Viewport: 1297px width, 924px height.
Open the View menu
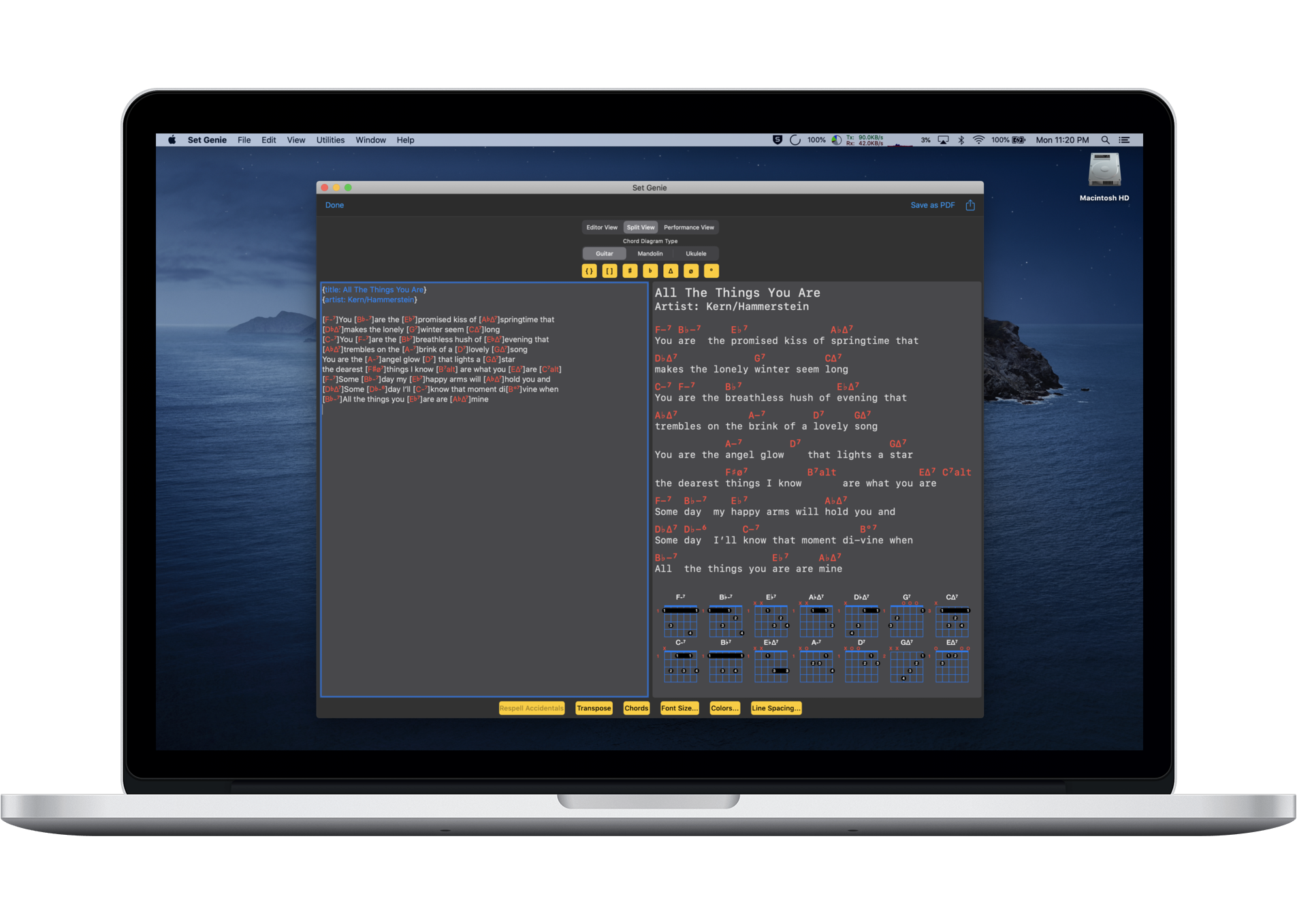click(x=296, y=140)
